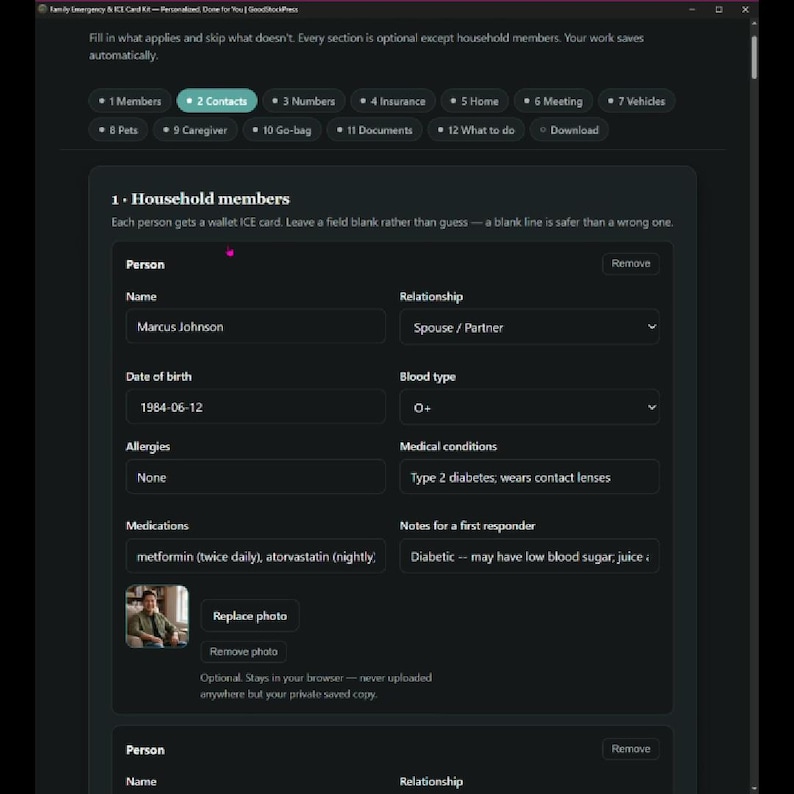794x794 pixels.
Task: Click the 'Each person gets a wallet ICE card' text
Action: pyautogui.click(x=392, y=222)
